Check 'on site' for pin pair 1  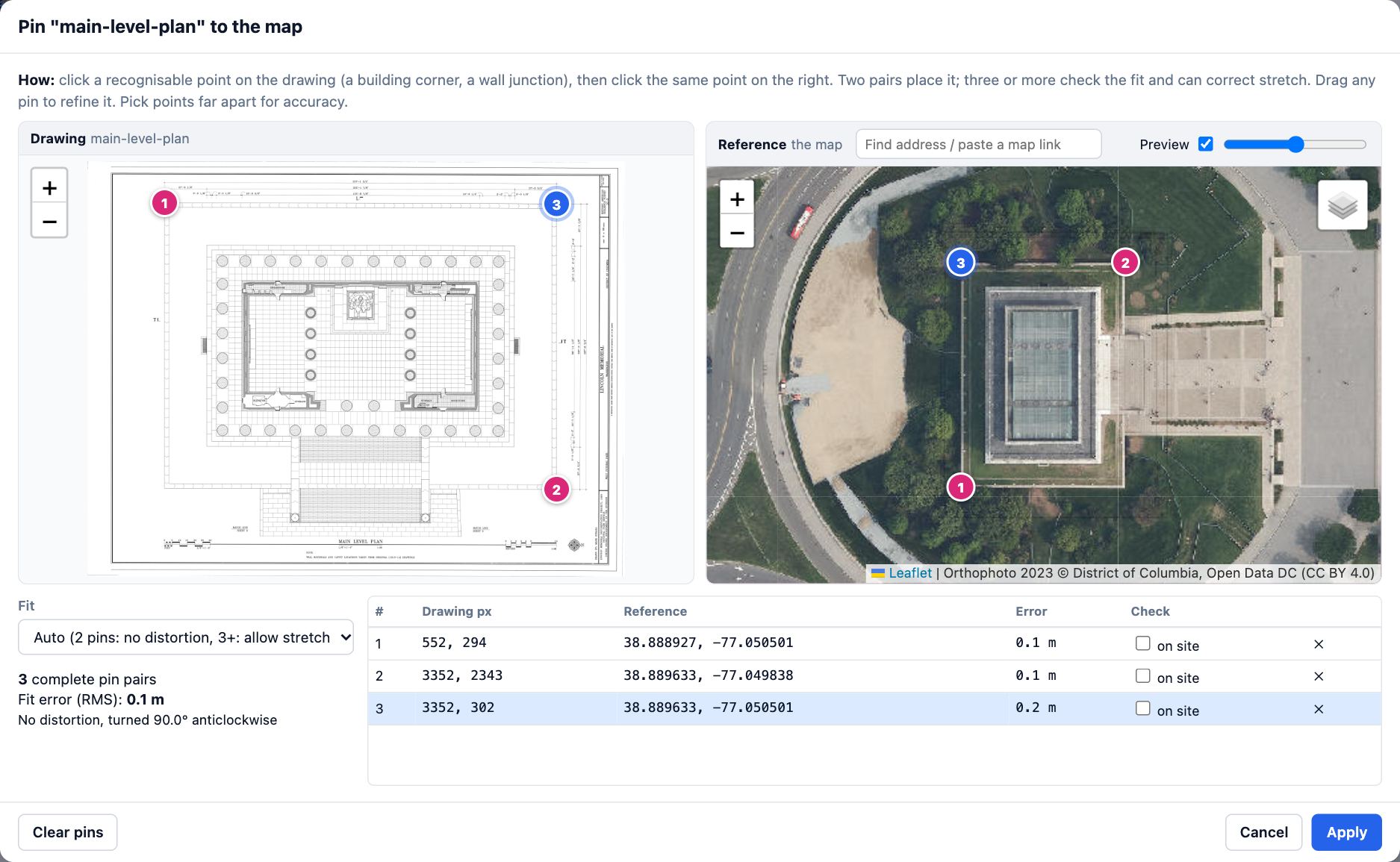click(1142, 643)
